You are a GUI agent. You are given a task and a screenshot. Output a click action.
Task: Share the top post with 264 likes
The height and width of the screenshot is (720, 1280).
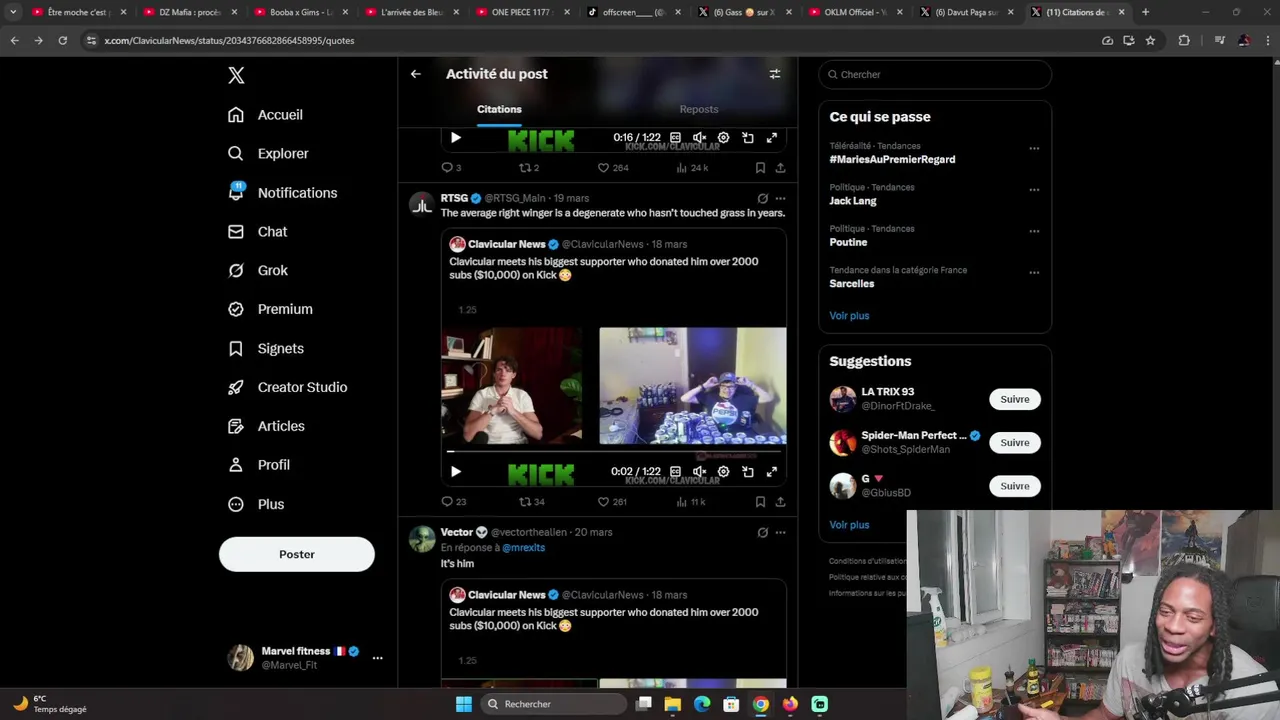(780, 168)
